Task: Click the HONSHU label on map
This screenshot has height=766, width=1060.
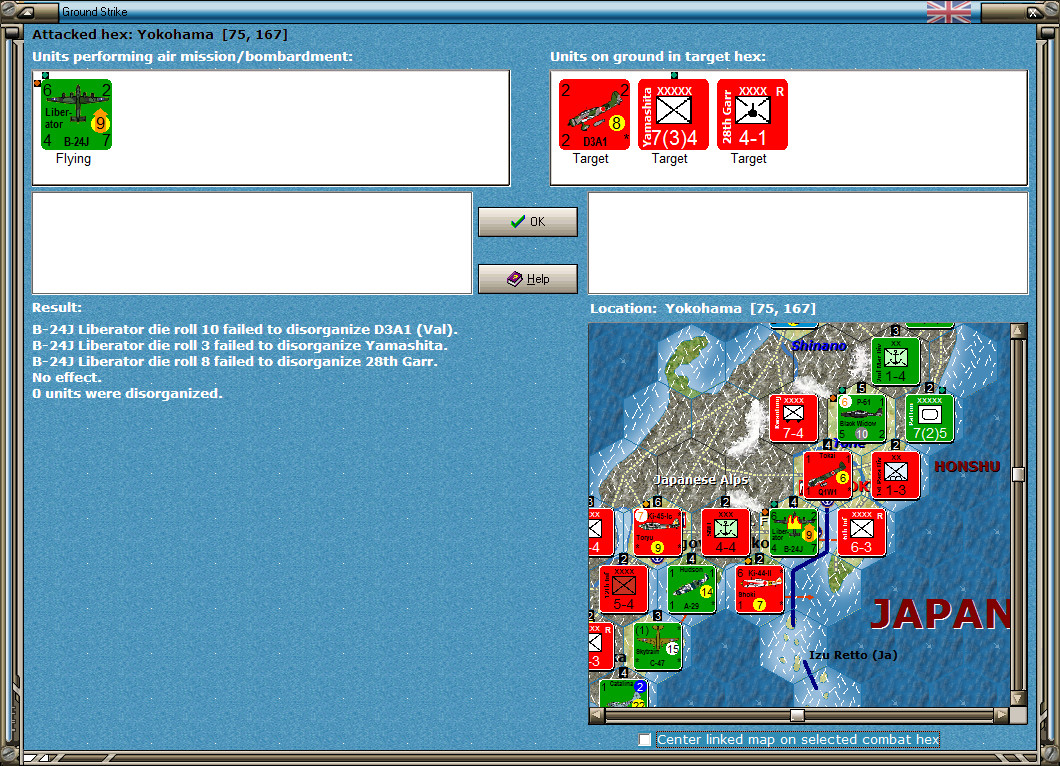Action: coord(967,466)
